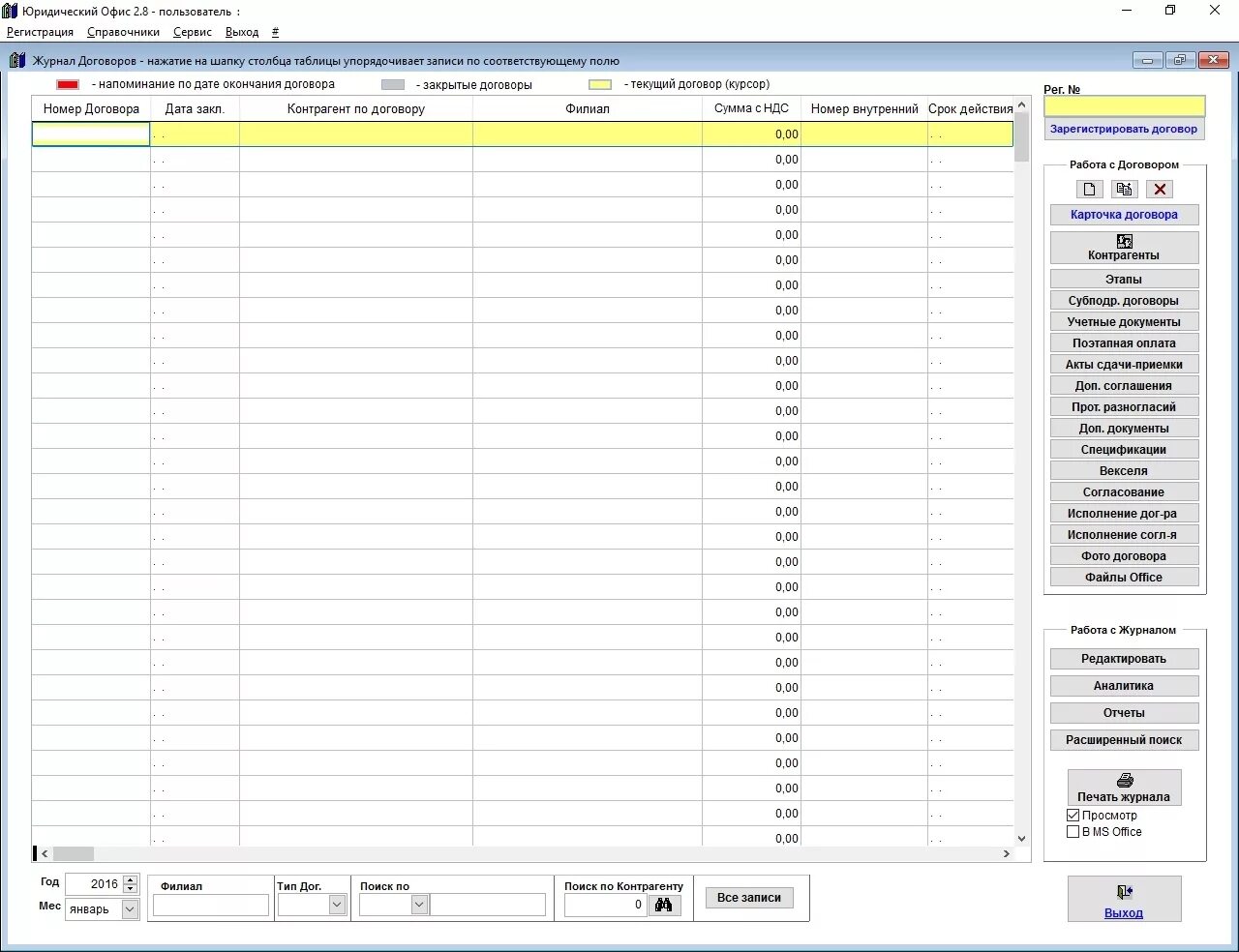Click the Спецификации button
1239x952 pixels.
click(1124, 449)
